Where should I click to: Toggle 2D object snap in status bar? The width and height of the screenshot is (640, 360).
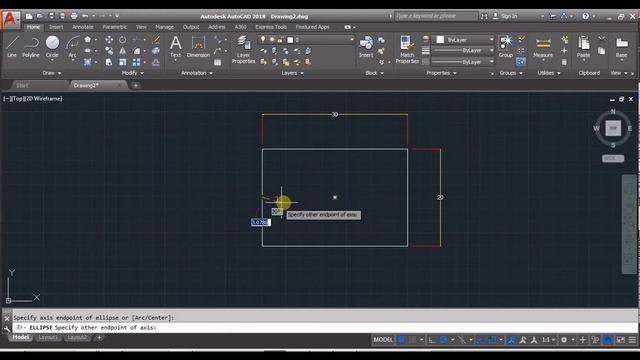pyautogui.click(x=492, y=340)
